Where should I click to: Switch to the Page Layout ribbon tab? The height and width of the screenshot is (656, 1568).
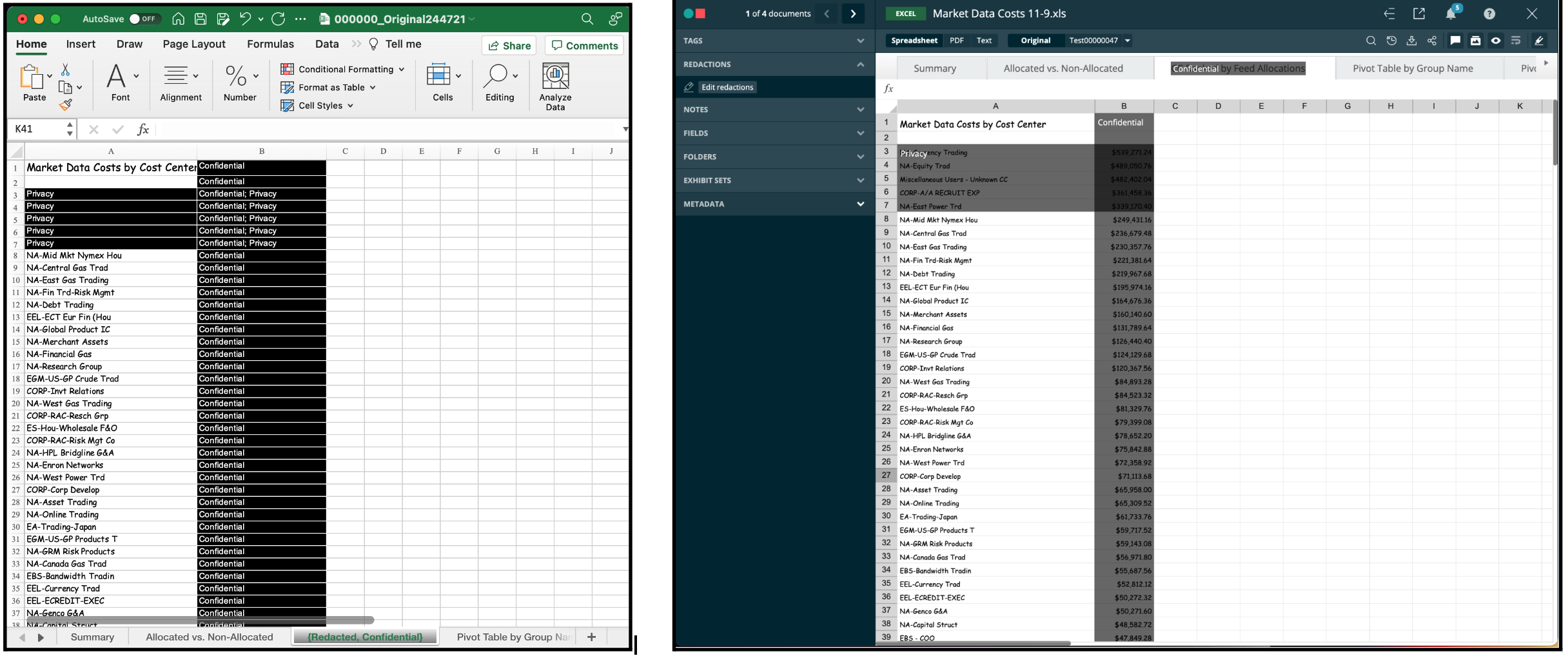[x=193, y=44]
